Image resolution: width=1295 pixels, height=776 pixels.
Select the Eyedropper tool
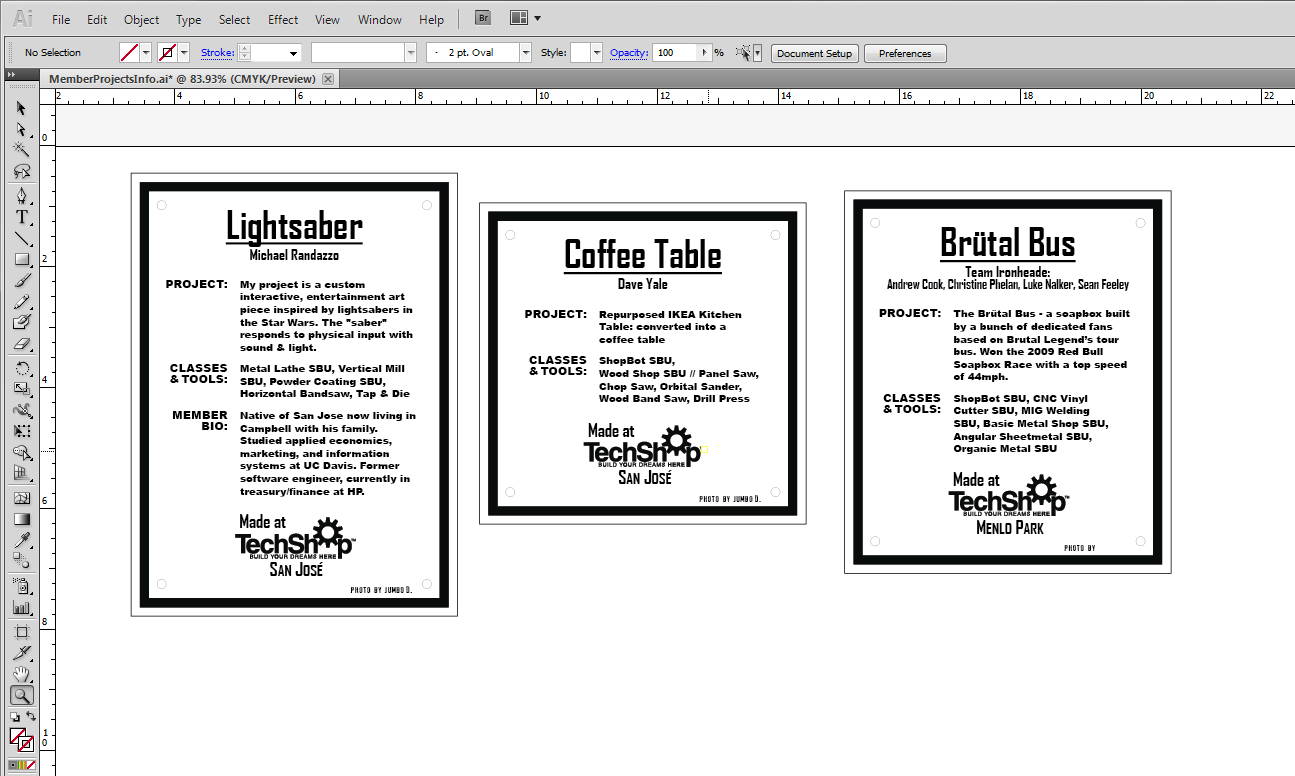(x=21, y=540)
